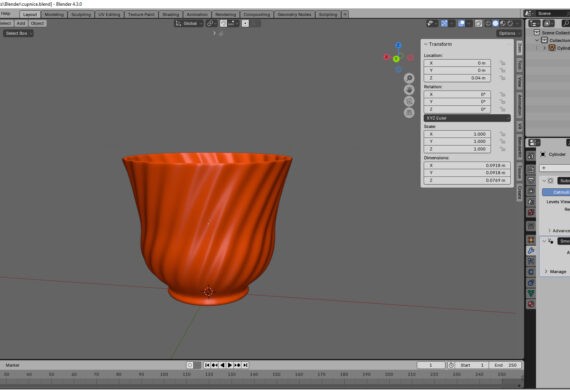570x390 pixels.
Task: Open the Add menu in viewport header
Action: (21, 23)
